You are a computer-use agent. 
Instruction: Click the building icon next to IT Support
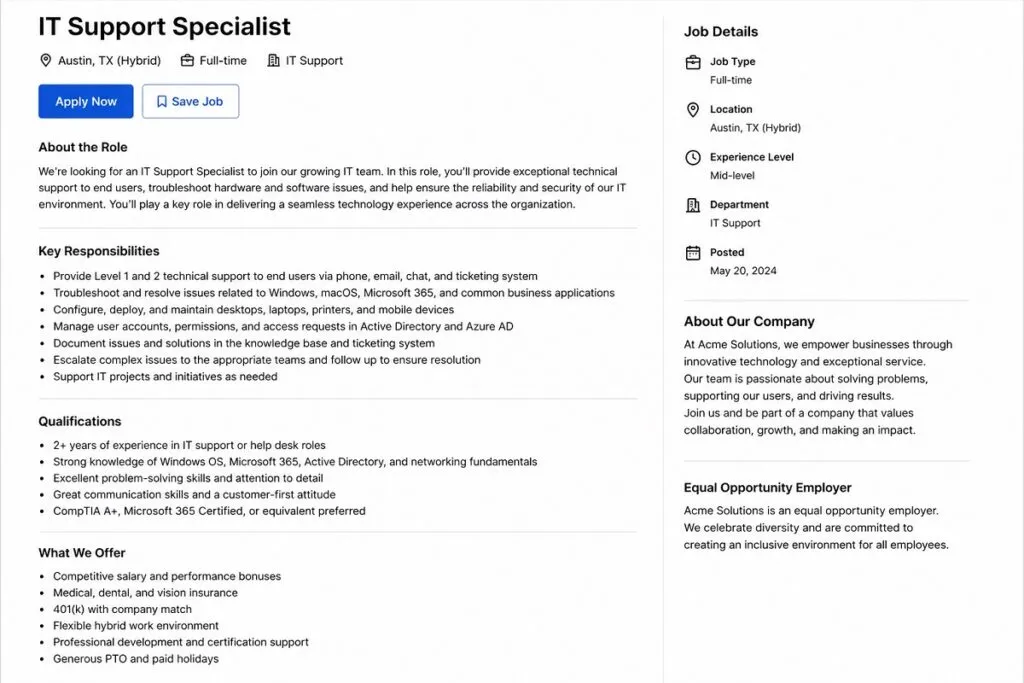point(272,60)
